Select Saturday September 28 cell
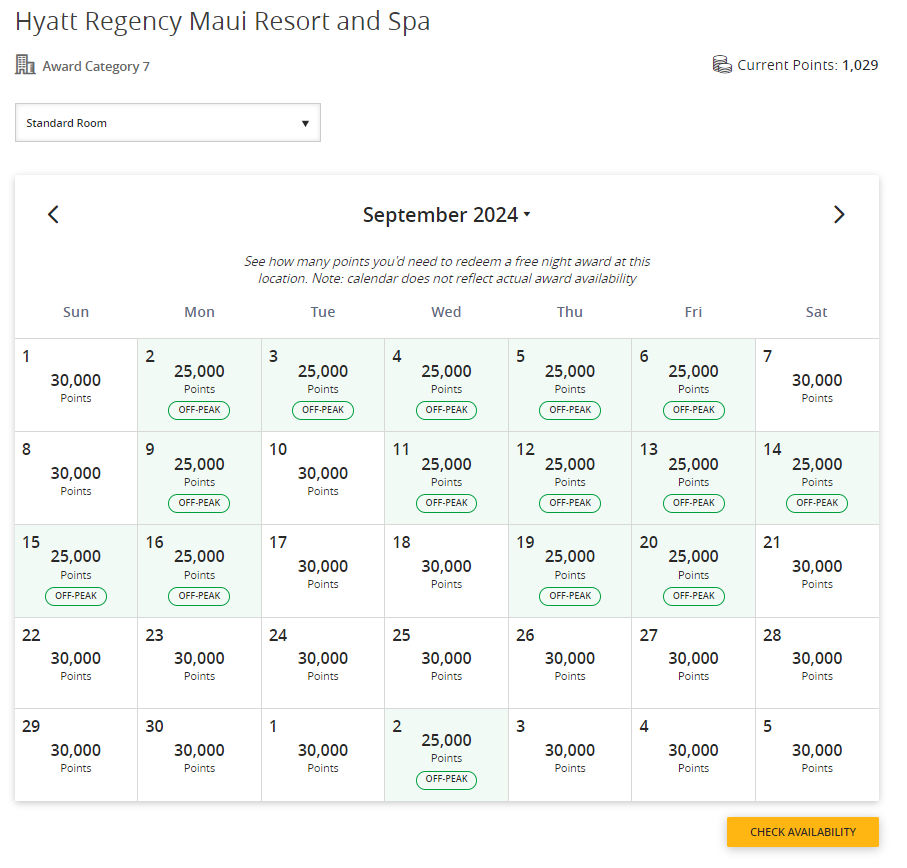 [817, 663]
